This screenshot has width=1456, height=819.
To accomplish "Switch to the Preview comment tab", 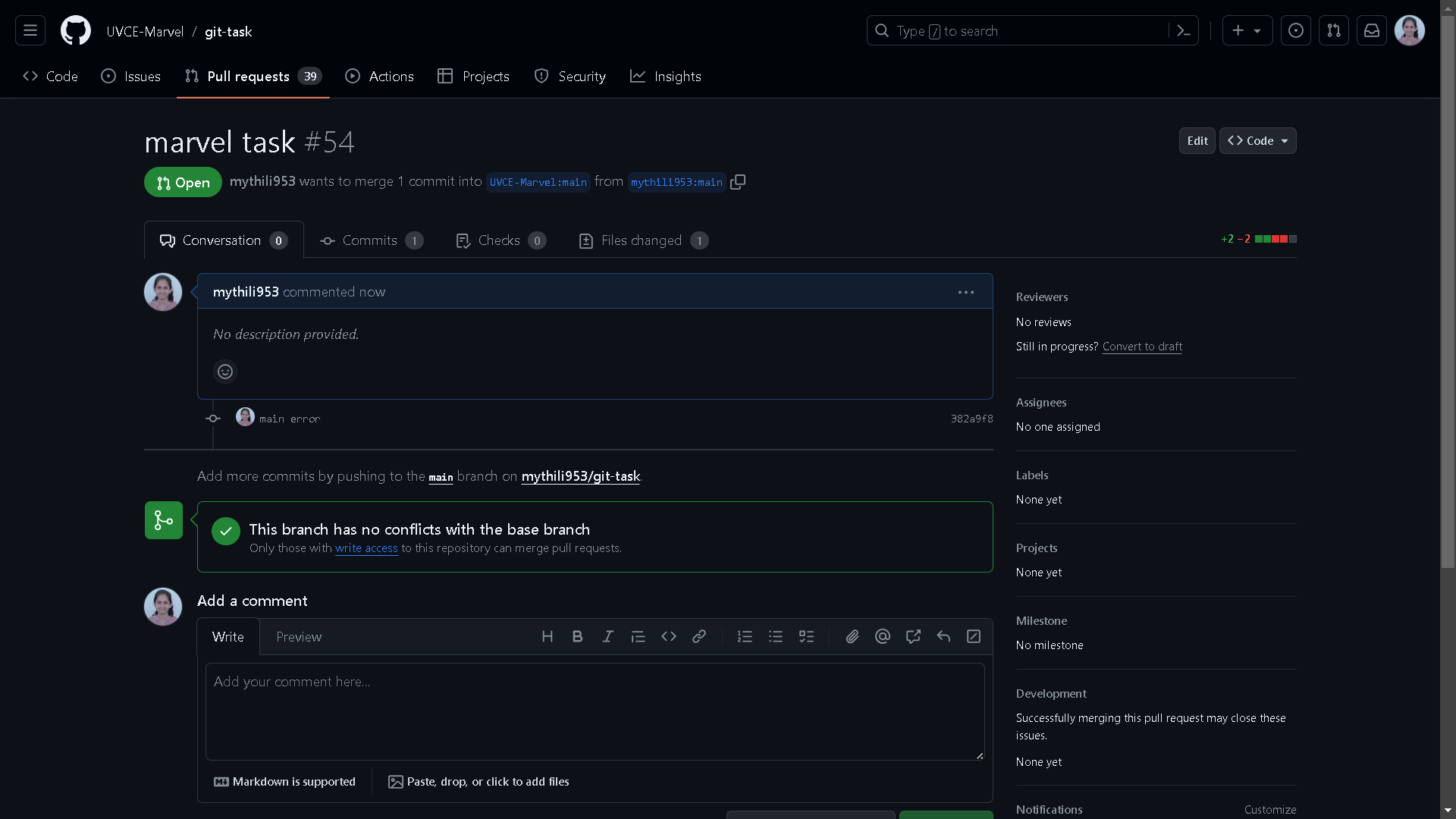I will pos(299,637).
